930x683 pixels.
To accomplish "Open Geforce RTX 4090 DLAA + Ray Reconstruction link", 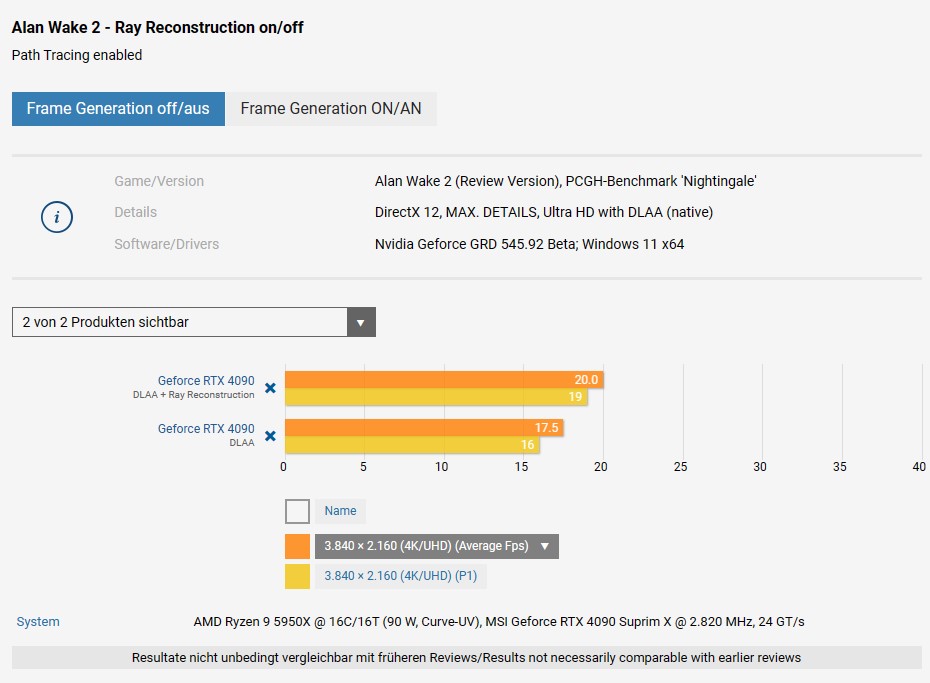I will tap(206, 381).
